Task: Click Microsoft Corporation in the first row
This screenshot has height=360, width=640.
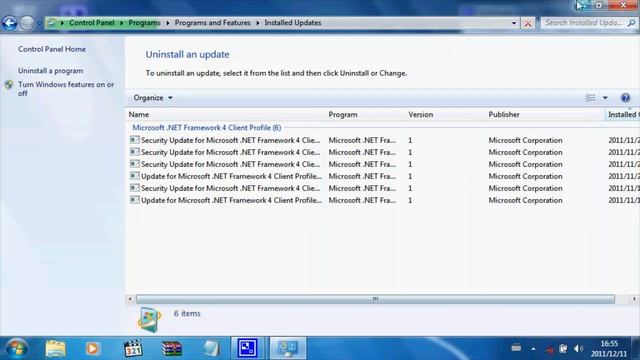Action: [x=525, y=140]
